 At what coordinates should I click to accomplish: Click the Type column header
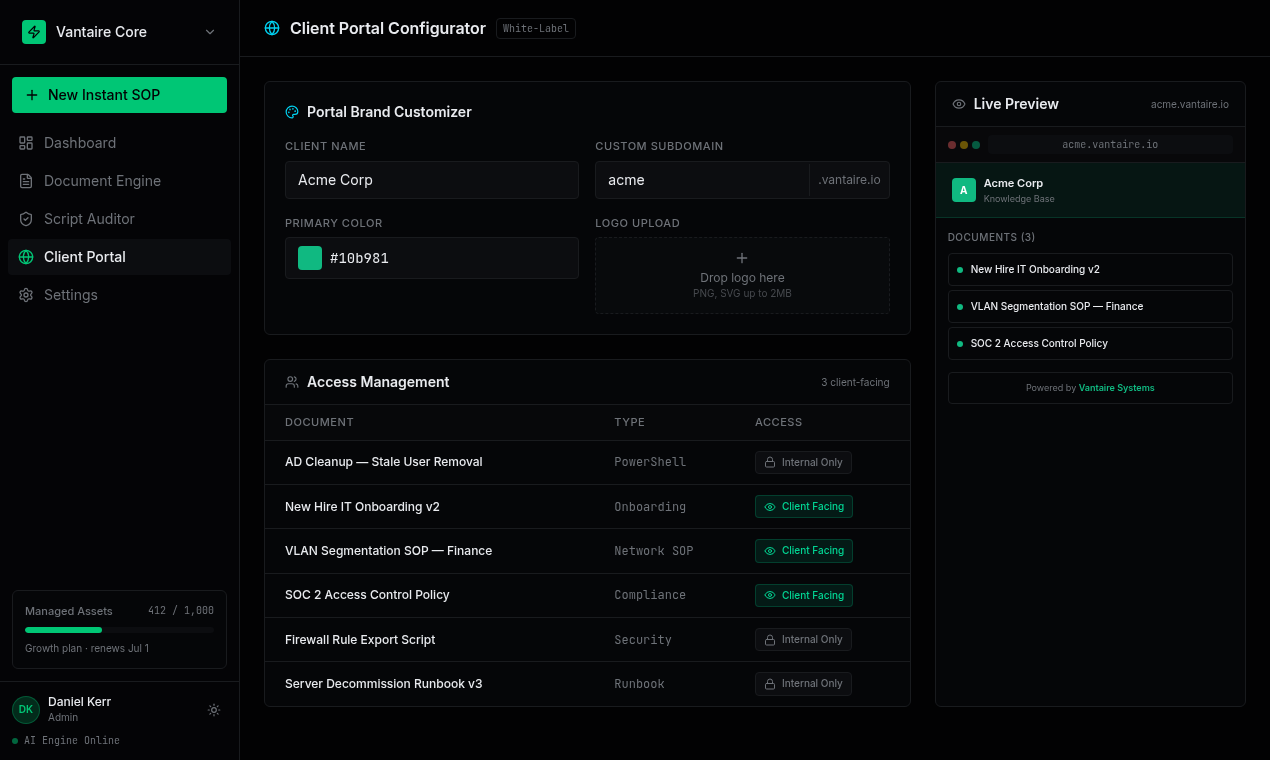pos(629,422)
